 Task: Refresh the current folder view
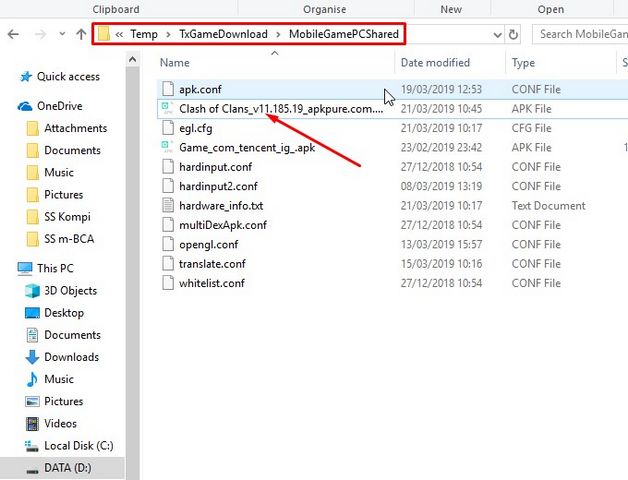pos(513,34)
